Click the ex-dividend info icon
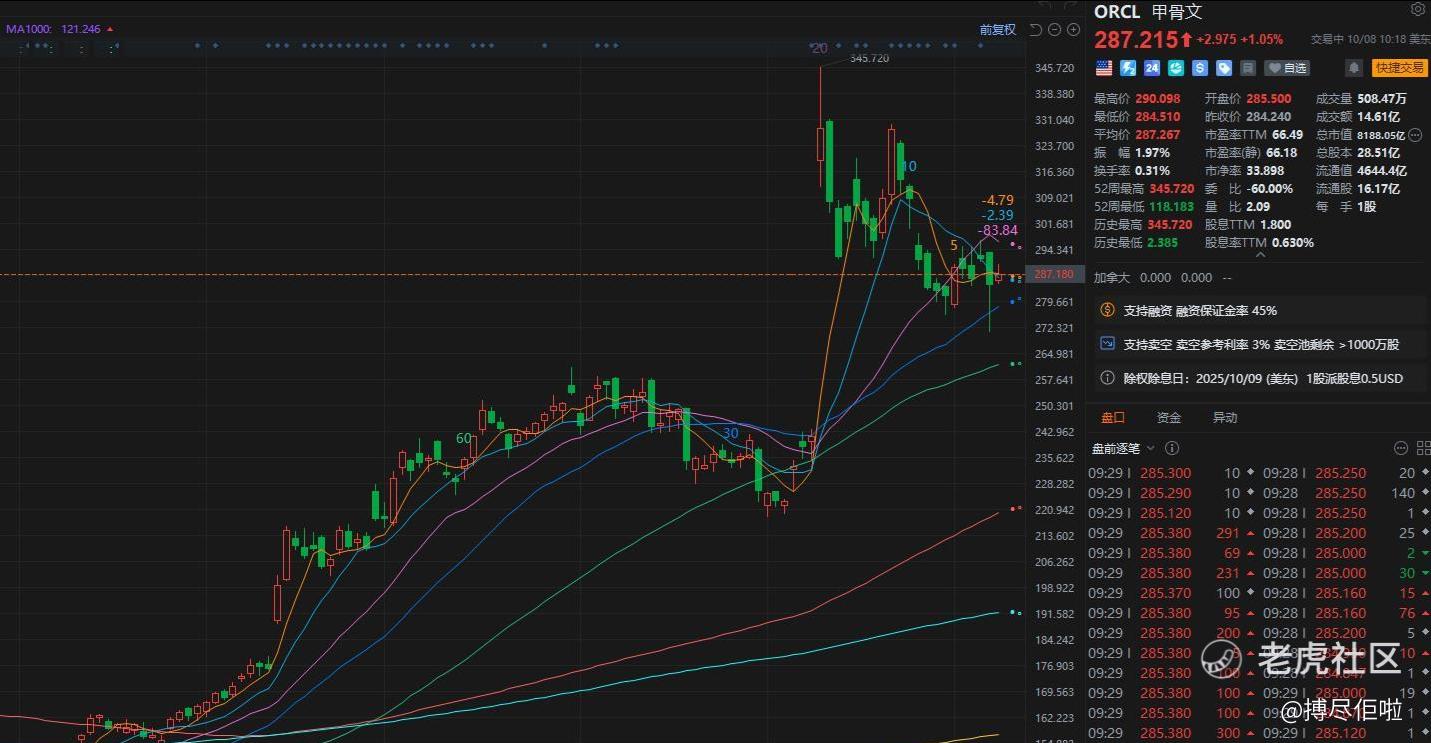Viewport: 1431px width, 743px height. (1107, 378)
